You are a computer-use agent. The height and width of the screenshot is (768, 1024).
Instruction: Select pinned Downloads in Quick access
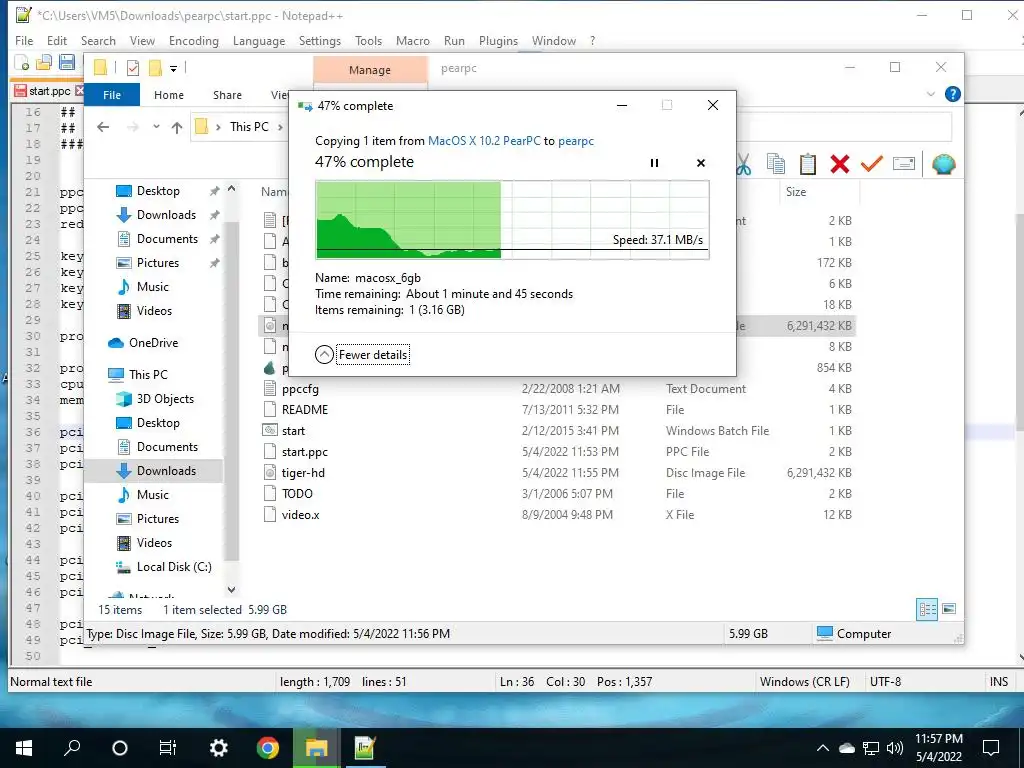pyautogui.click(x=166, y=215)
